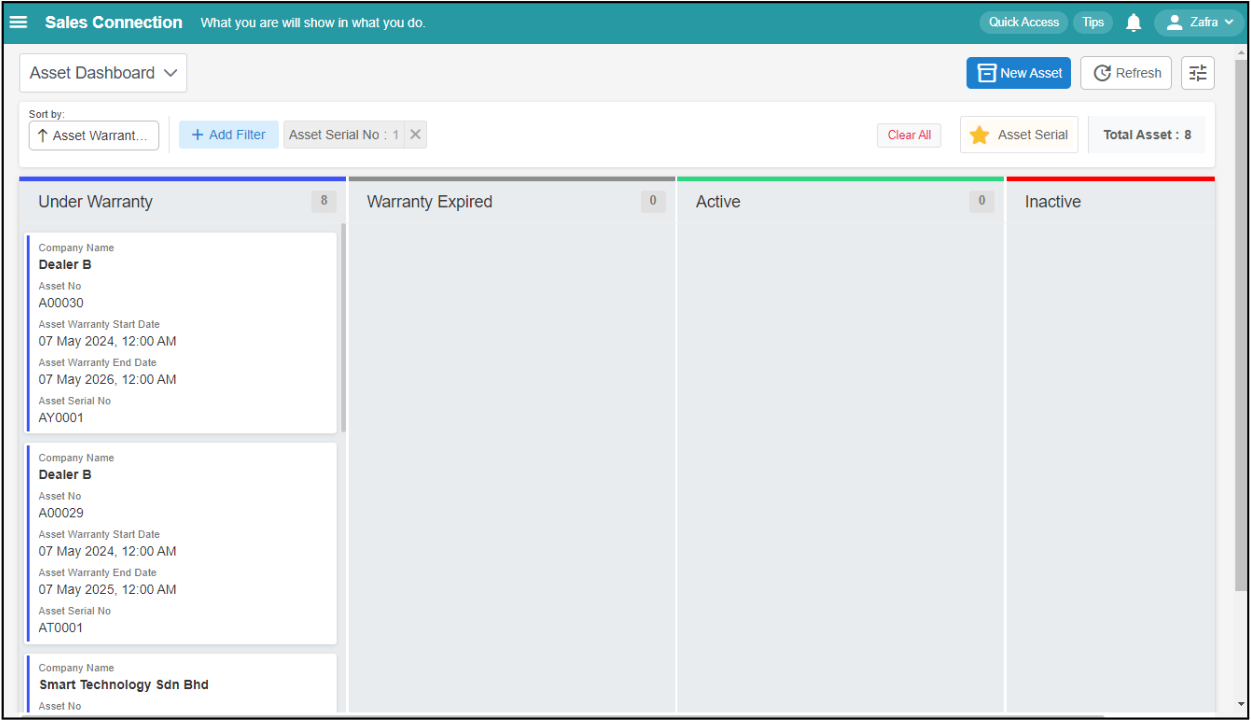Click warranty end date 07 May 2026
The height and width of the screenshot is (720, 1251).
point(107,380)
